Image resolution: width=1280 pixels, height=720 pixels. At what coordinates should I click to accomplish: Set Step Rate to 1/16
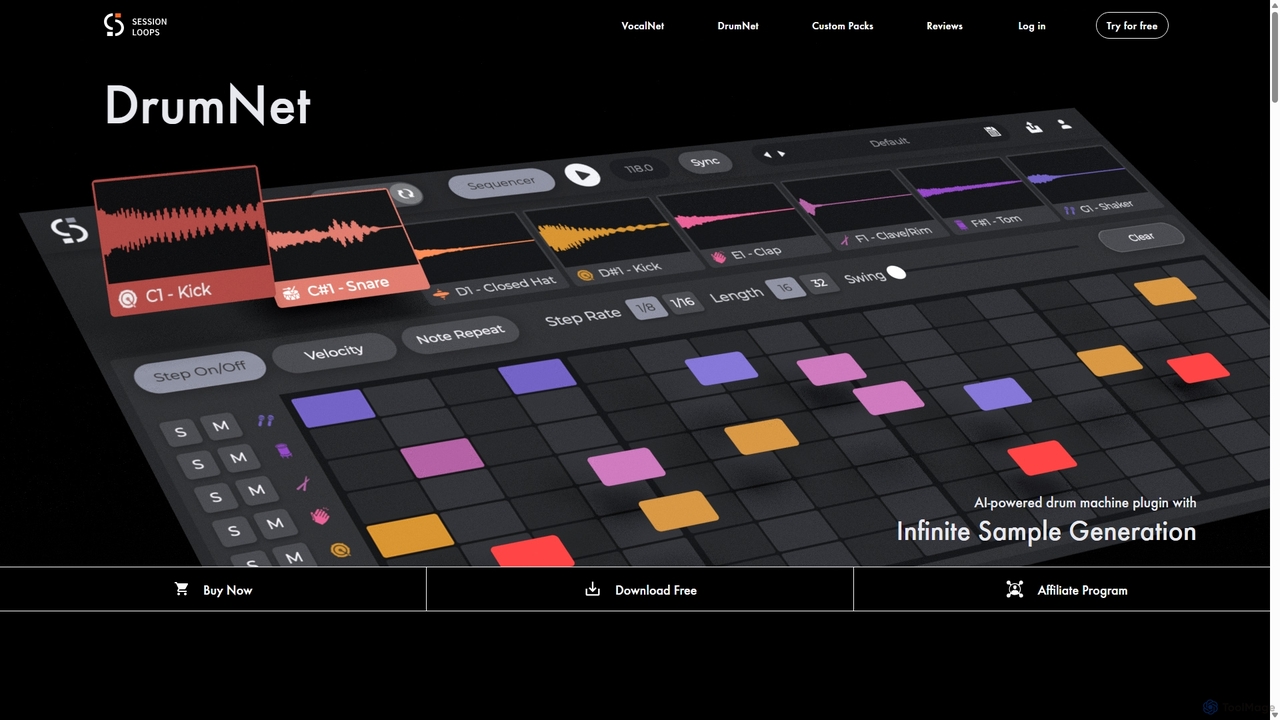[x=683, y=302]
